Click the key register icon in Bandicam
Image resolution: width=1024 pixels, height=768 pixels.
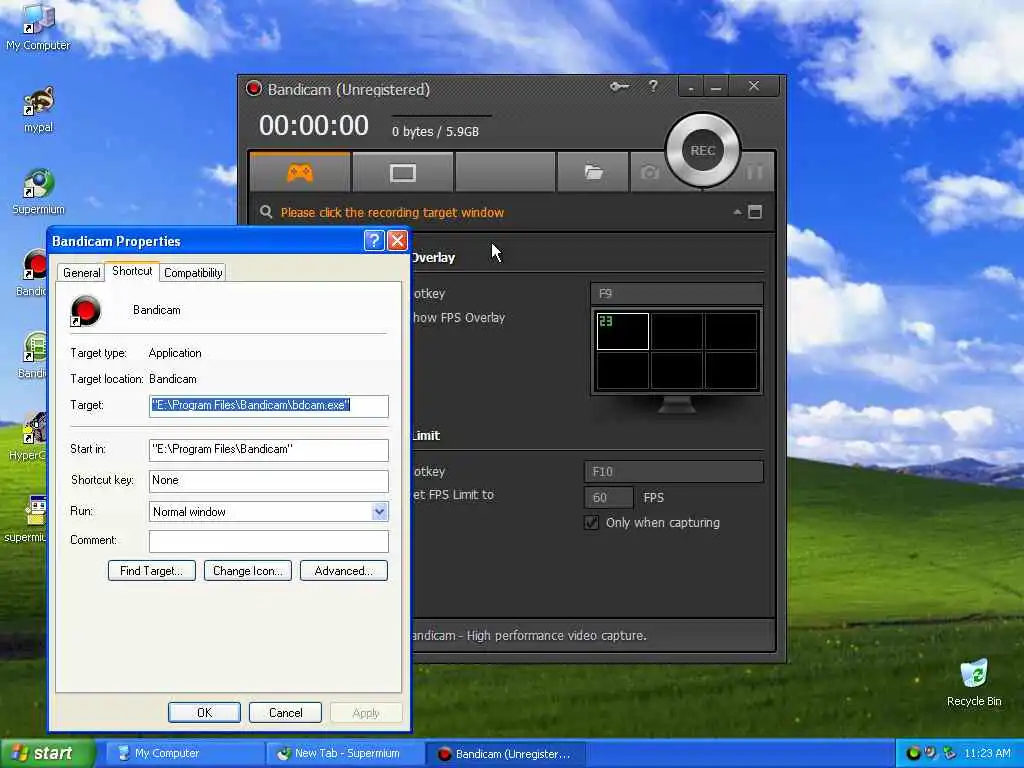click(x=619, y=86)
